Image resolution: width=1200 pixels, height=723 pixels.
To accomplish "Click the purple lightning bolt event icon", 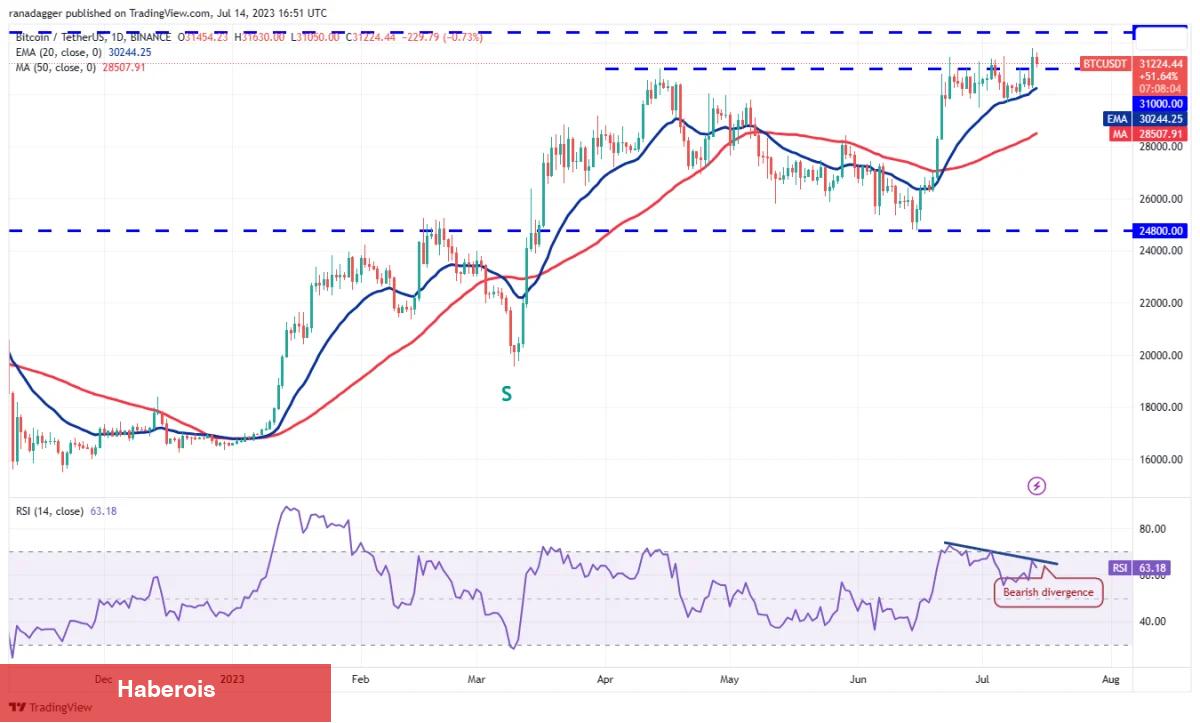I will [x=1037, y=486].
